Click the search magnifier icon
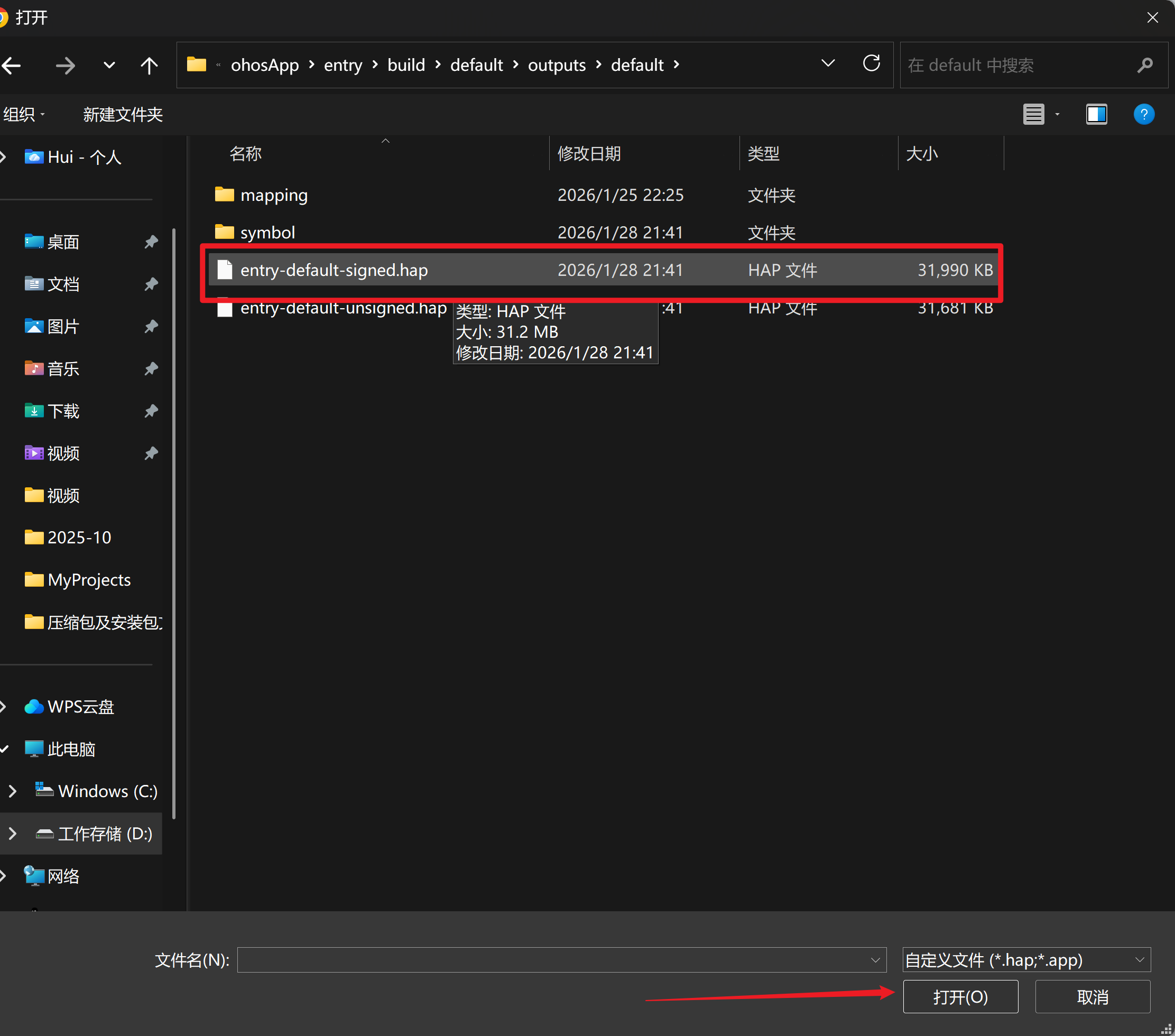The width and height of the screenshot is (1175, 1036). pos(1144,66)
